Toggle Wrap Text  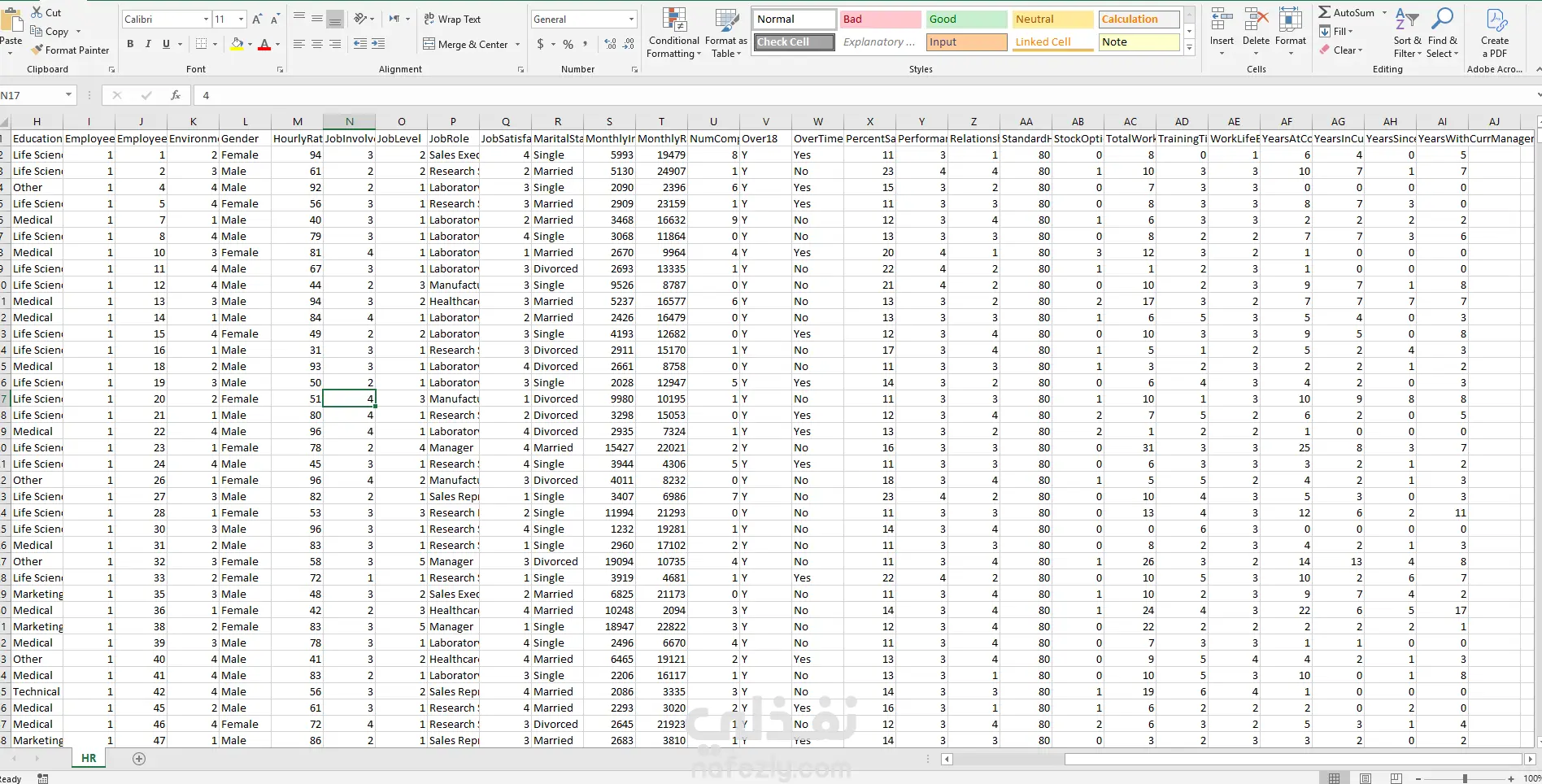click(x=452, y=19)
